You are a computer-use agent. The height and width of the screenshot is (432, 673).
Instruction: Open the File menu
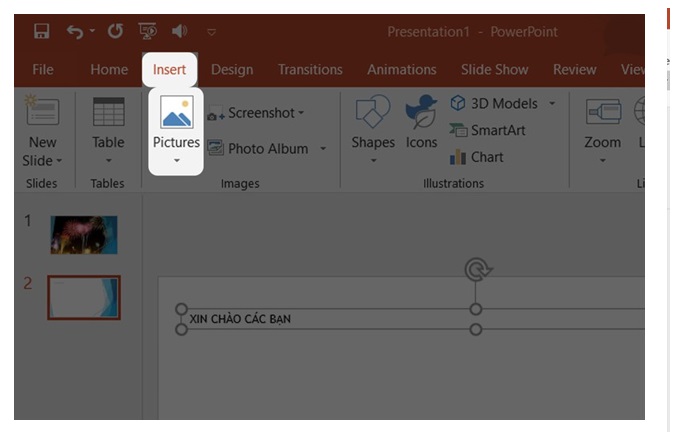tap(43, 70)
